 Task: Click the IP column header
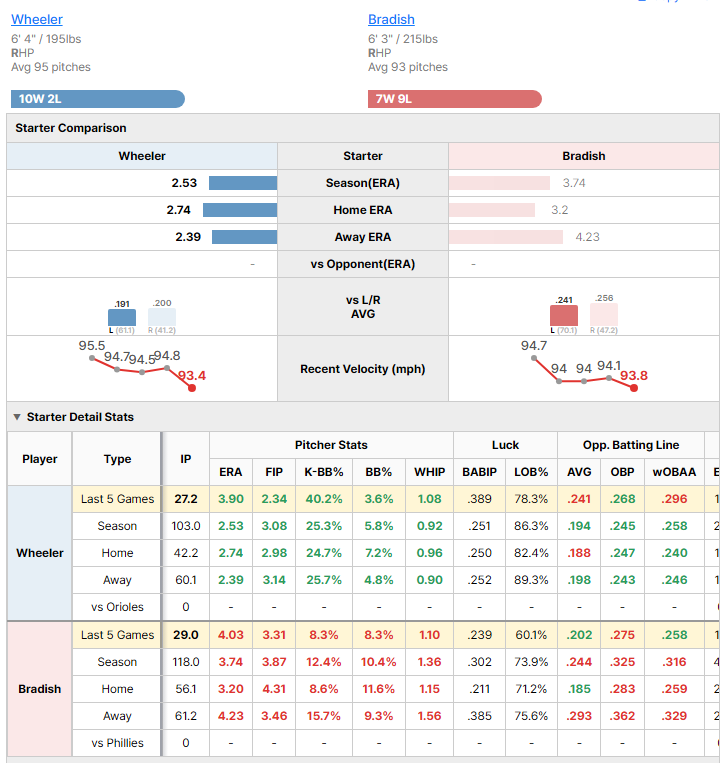186,459
